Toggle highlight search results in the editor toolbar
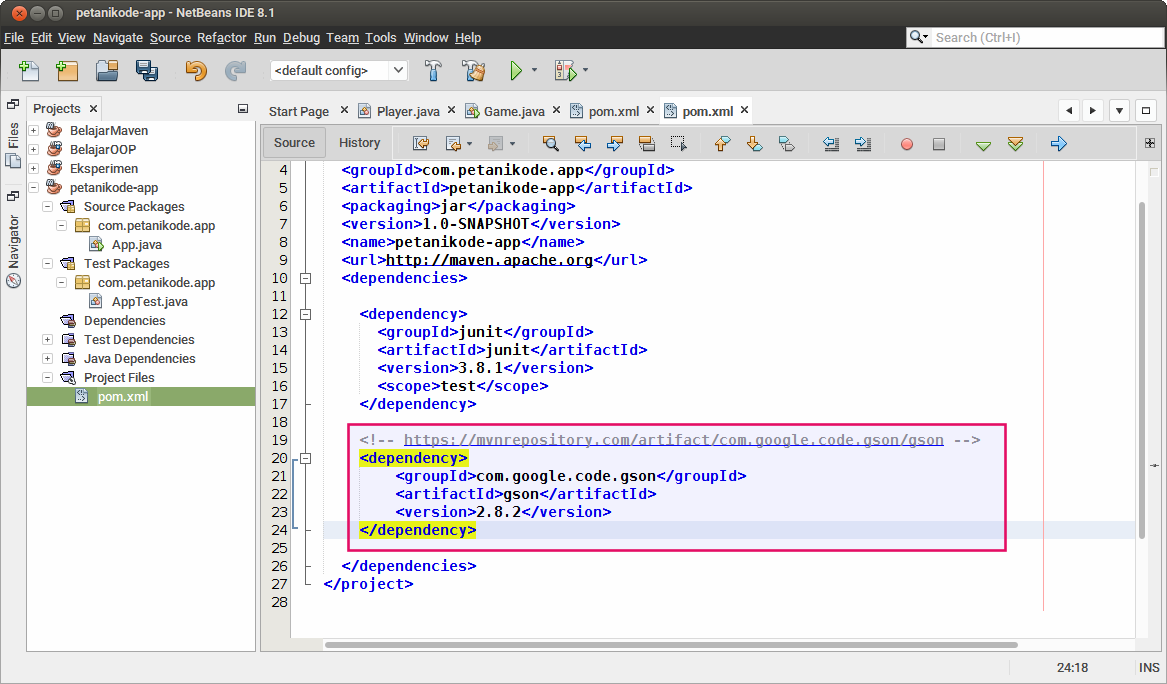This screenshot has width=1167, height=684. (648, 143)
